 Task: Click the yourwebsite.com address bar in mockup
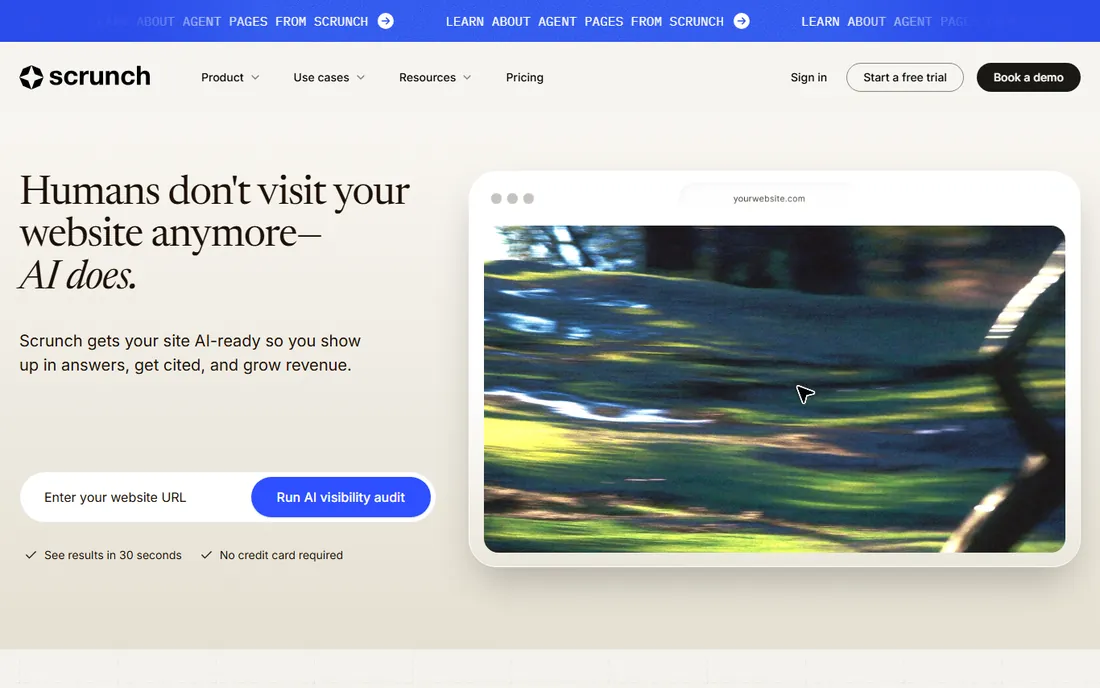[769, 198]
